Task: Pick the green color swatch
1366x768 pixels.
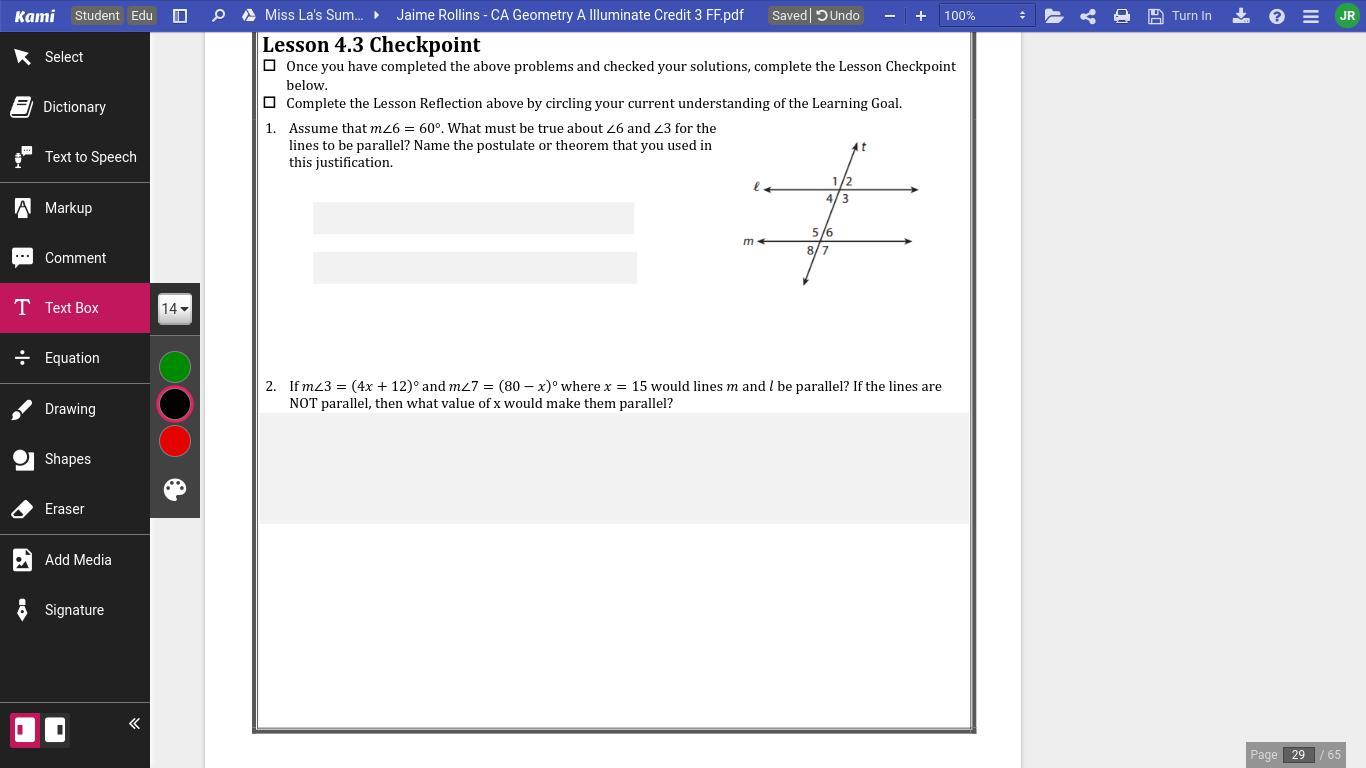Action: [175, 367]
